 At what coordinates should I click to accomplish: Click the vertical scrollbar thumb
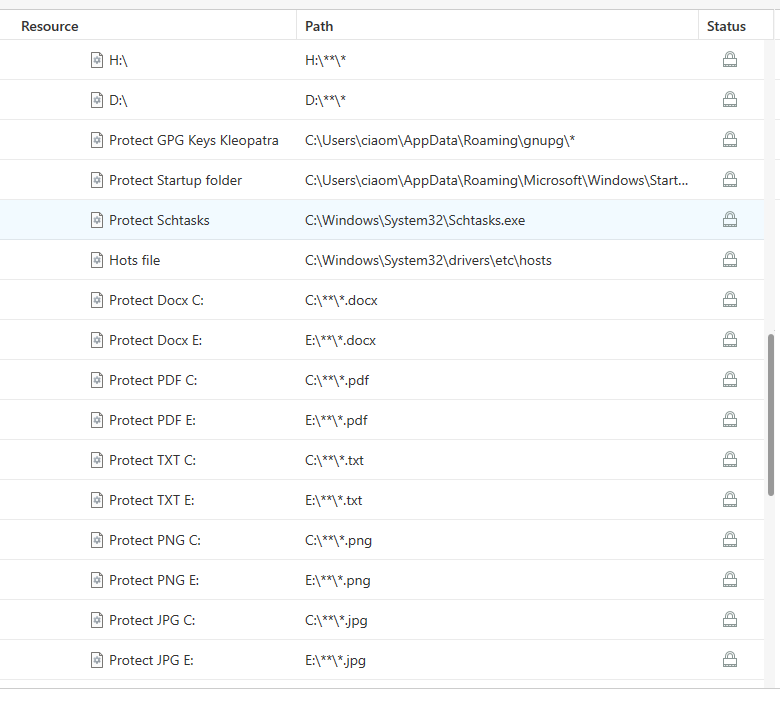click(x=770, y=414)
